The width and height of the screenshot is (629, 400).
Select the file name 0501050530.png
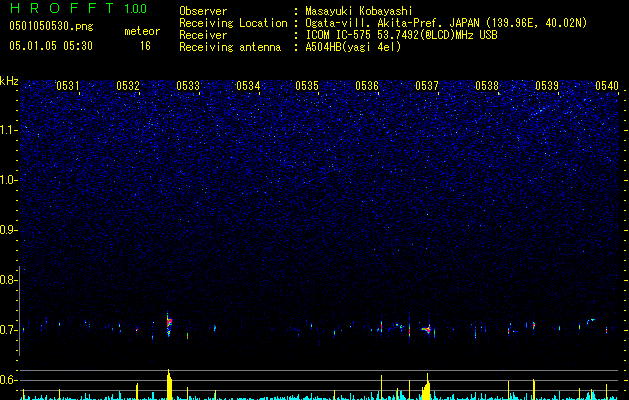51,26
